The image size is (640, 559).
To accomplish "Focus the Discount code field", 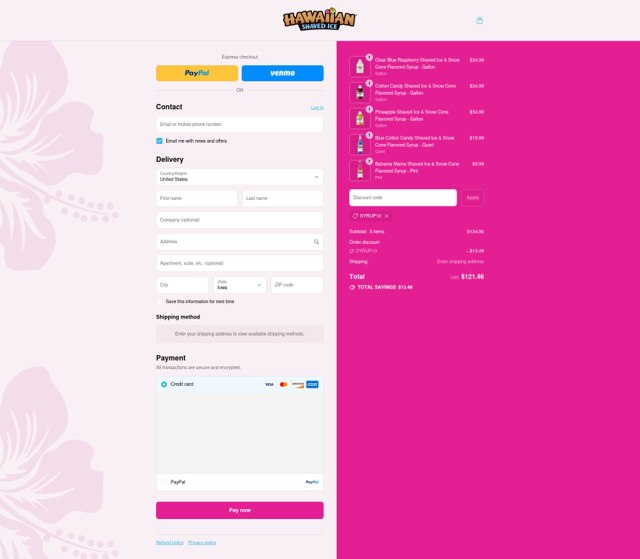I will coord(403,197).
